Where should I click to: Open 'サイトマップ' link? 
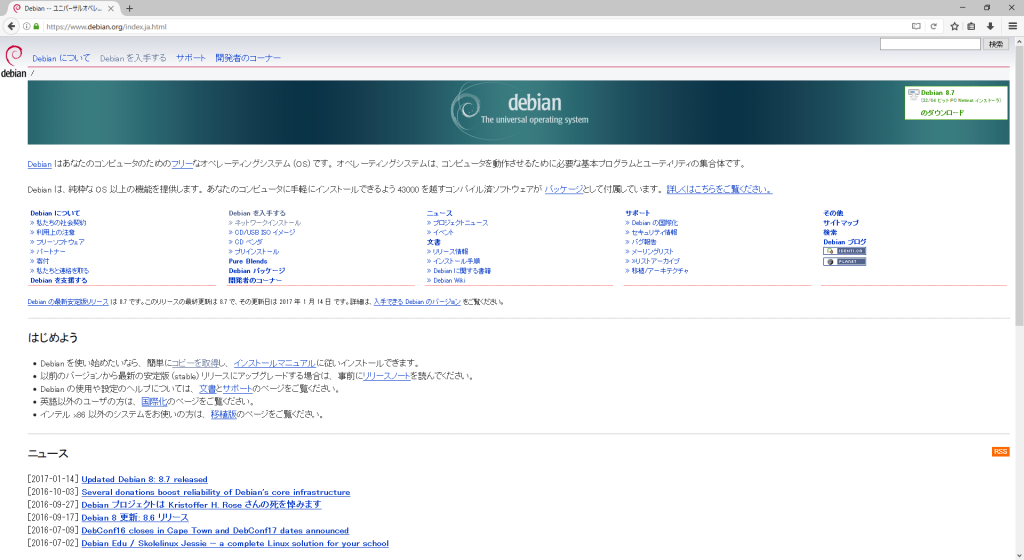point(841,223)
